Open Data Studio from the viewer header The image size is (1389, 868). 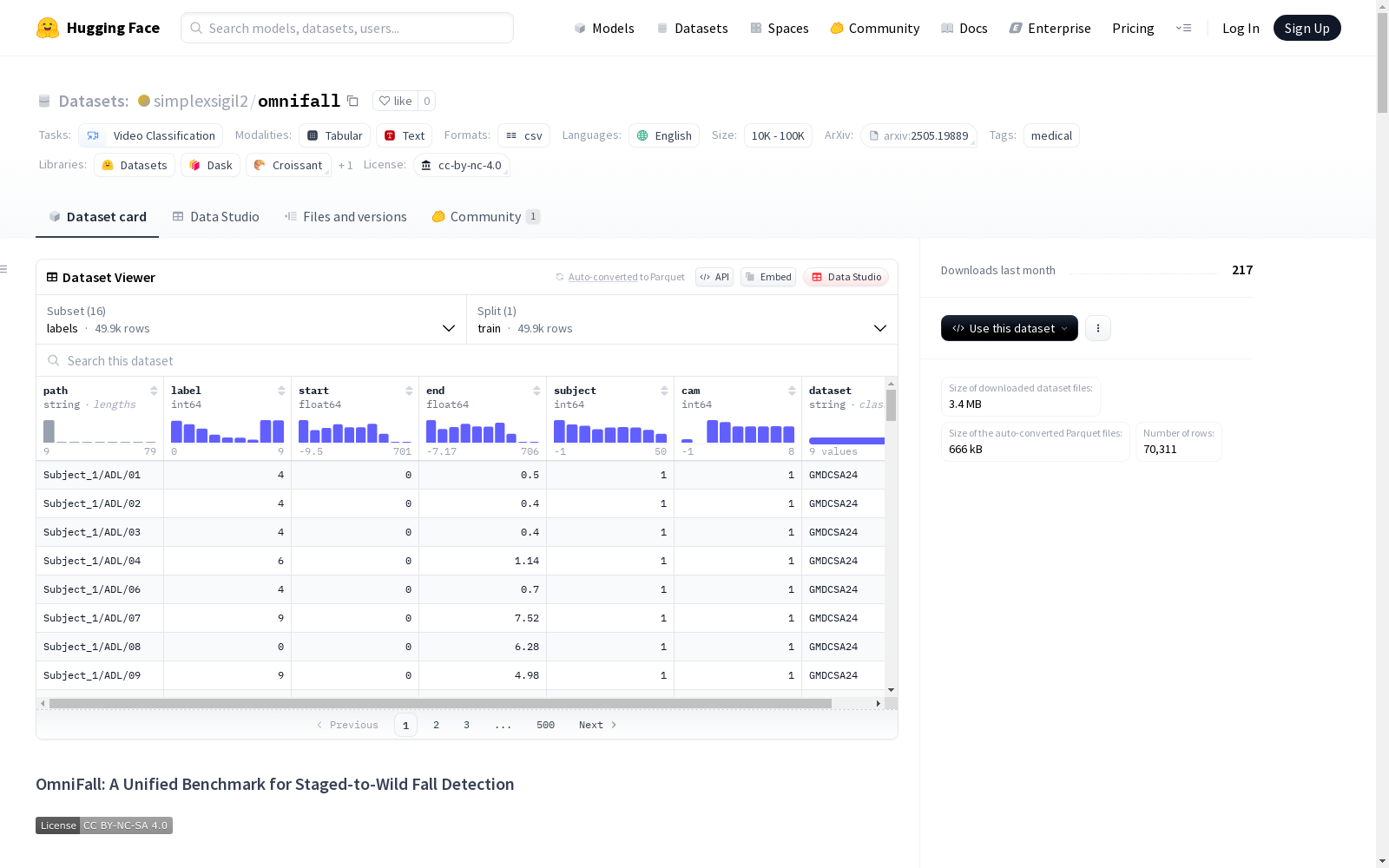[846, 277]
